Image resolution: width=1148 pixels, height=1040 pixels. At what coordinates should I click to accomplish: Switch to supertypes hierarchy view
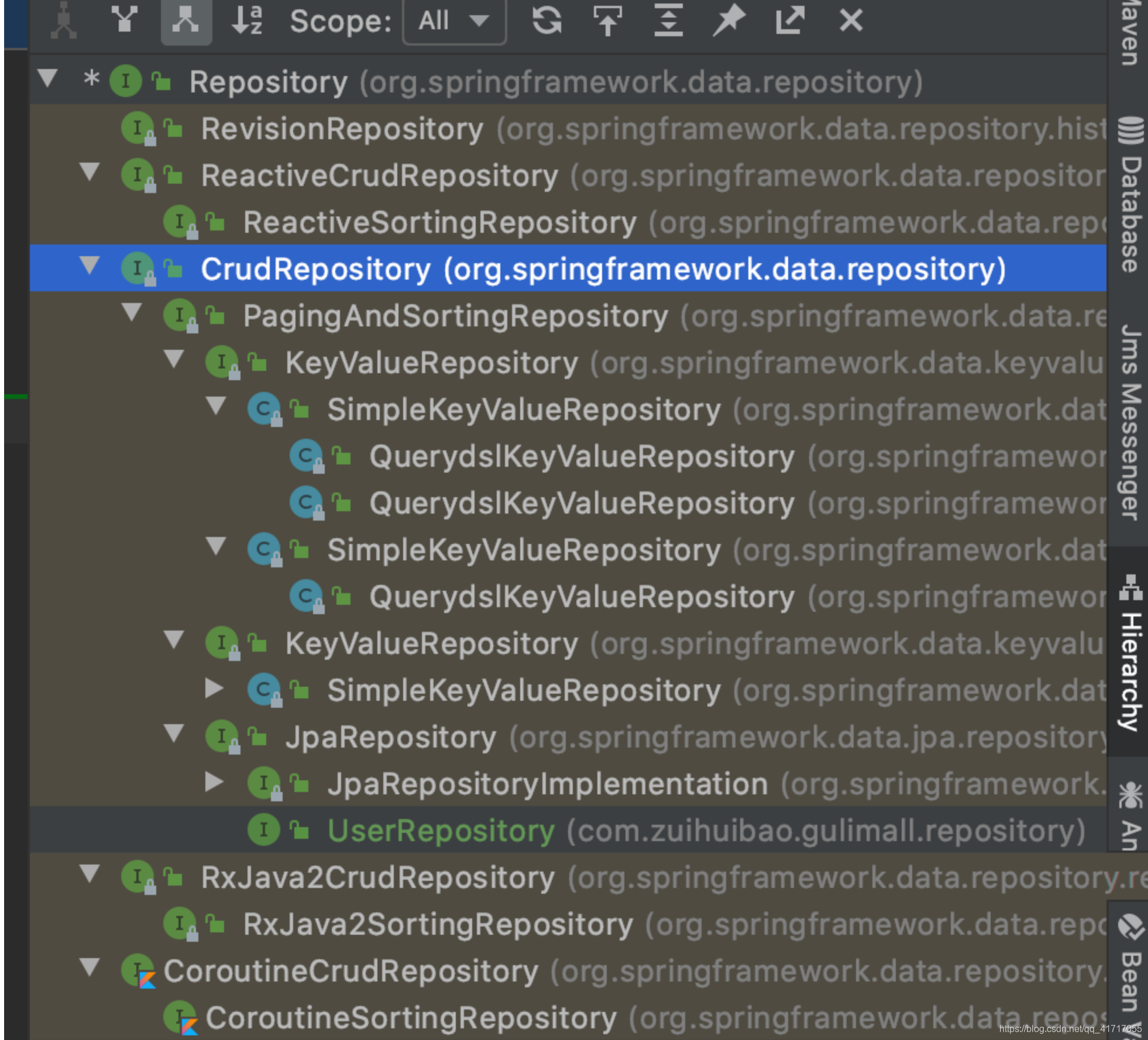(x=125, y=20)
